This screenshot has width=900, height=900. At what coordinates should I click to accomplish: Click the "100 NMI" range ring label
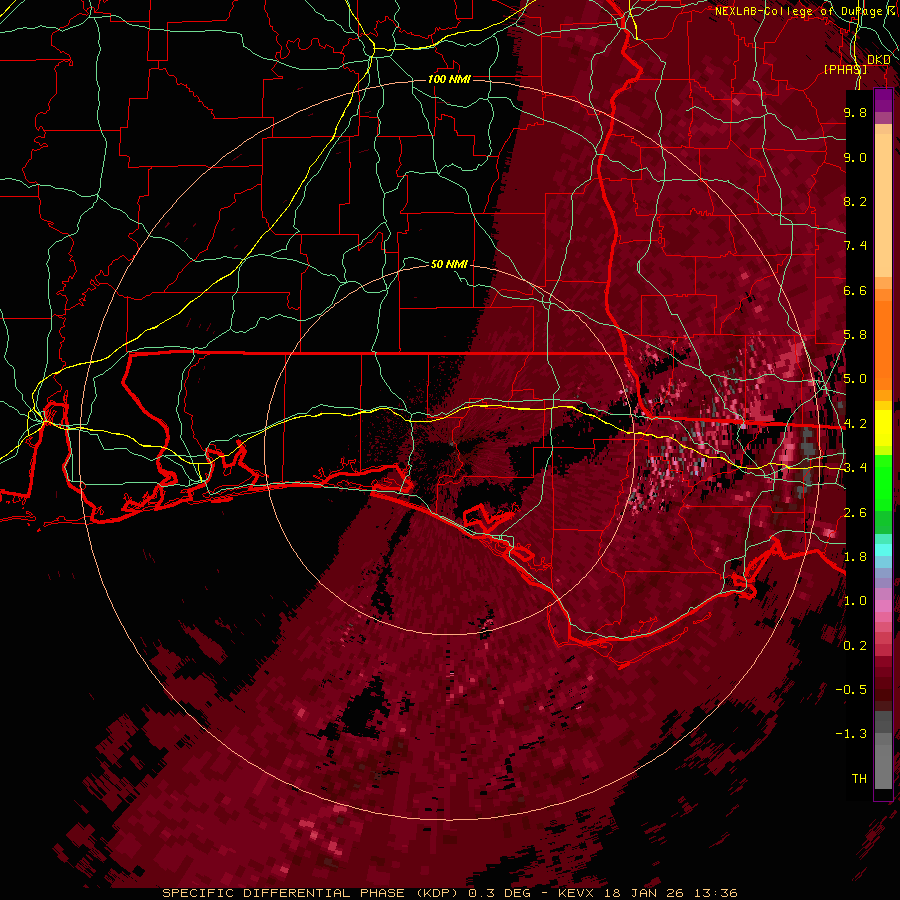[449, 79]
